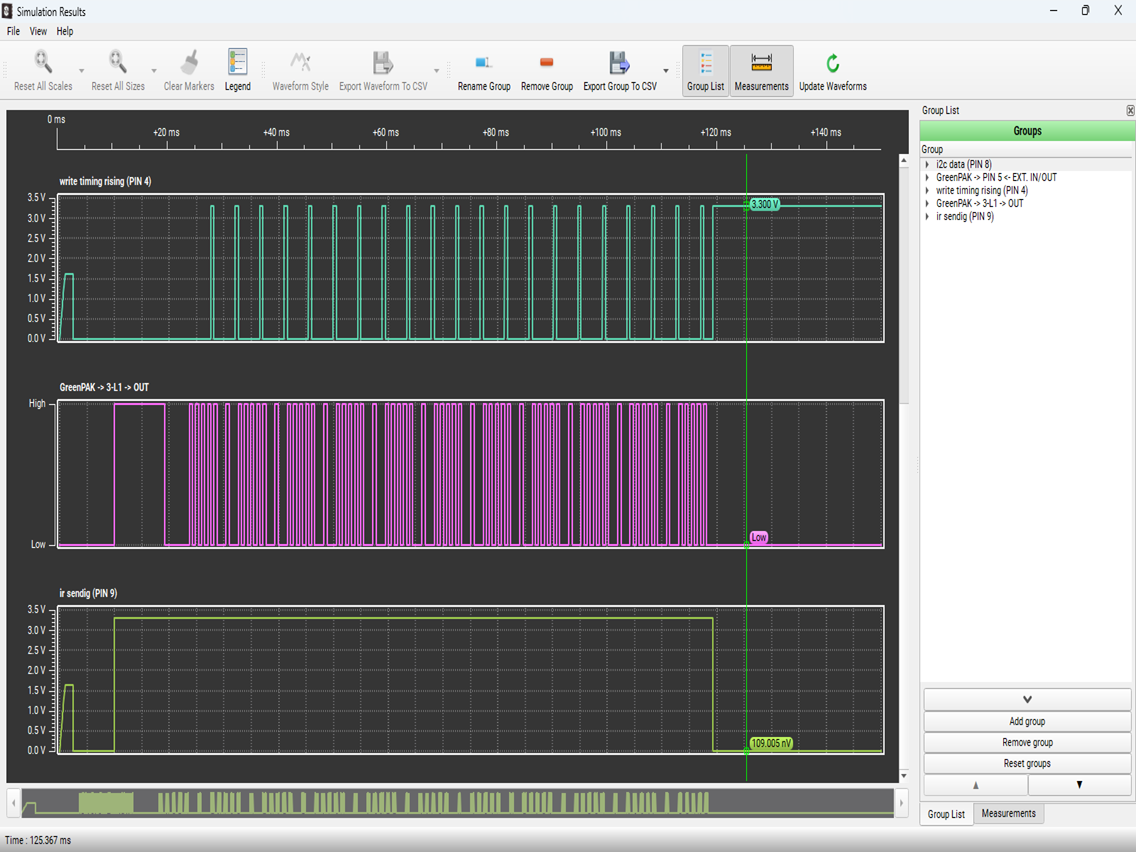Open the View menu
The image size is (1136, 852).
click(x=38, y=32)
